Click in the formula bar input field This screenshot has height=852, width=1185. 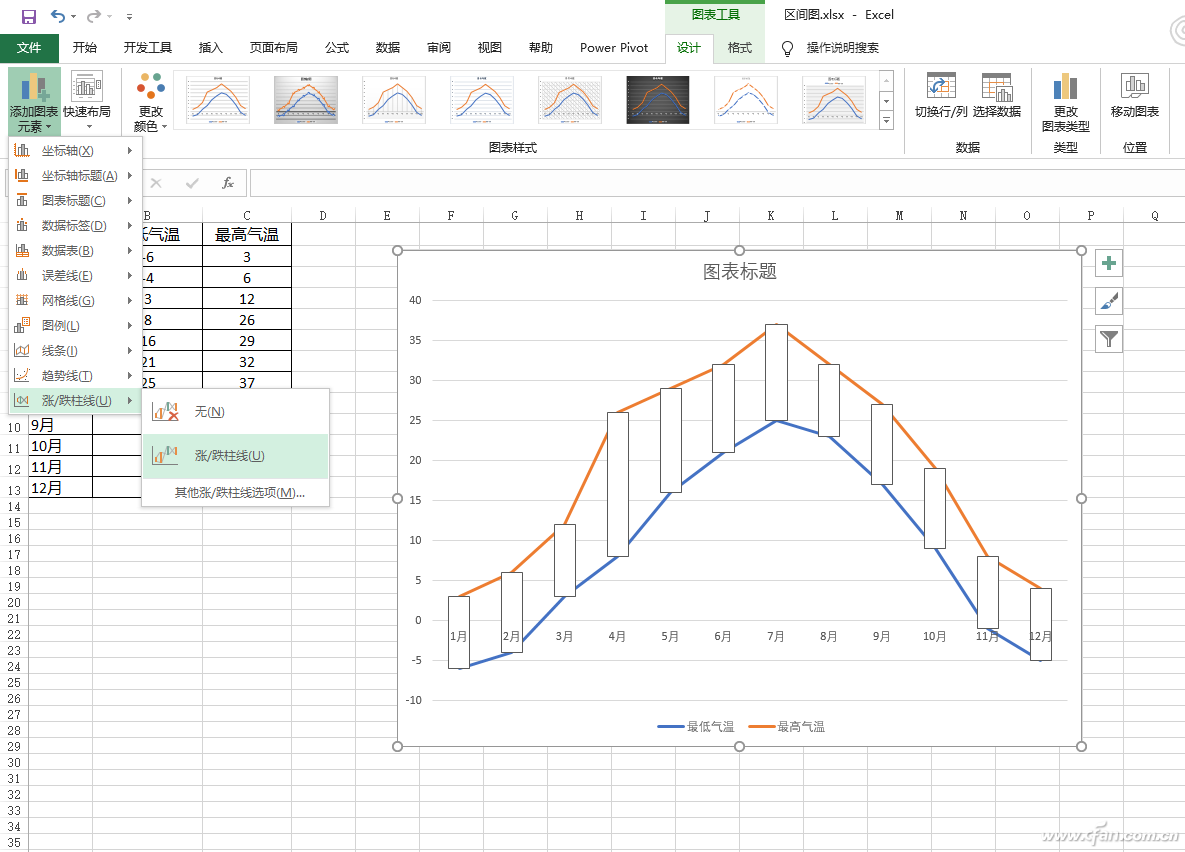click(x=716, y=183)
